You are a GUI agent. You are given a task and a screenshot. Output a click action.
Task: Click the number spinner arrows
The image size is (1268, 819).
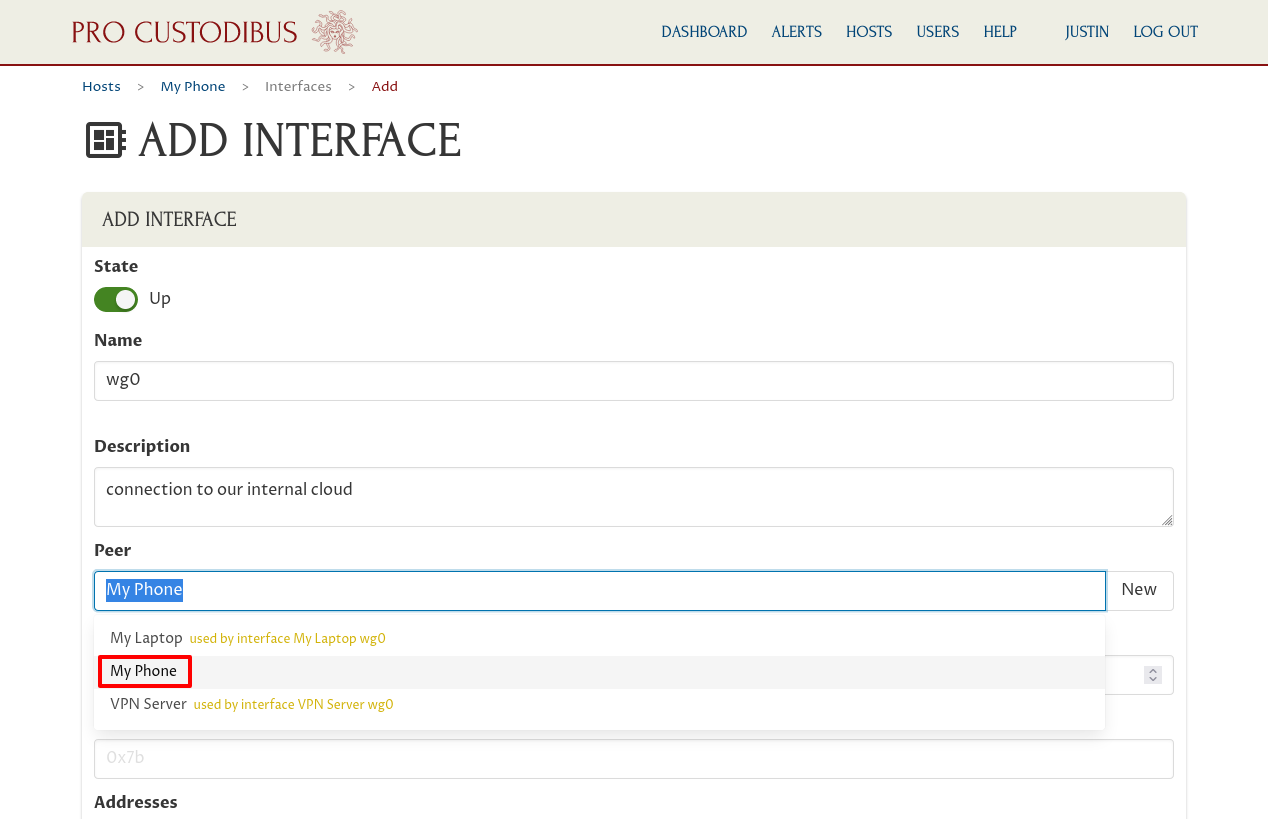pyautogui.click(x=1153, y=675)
